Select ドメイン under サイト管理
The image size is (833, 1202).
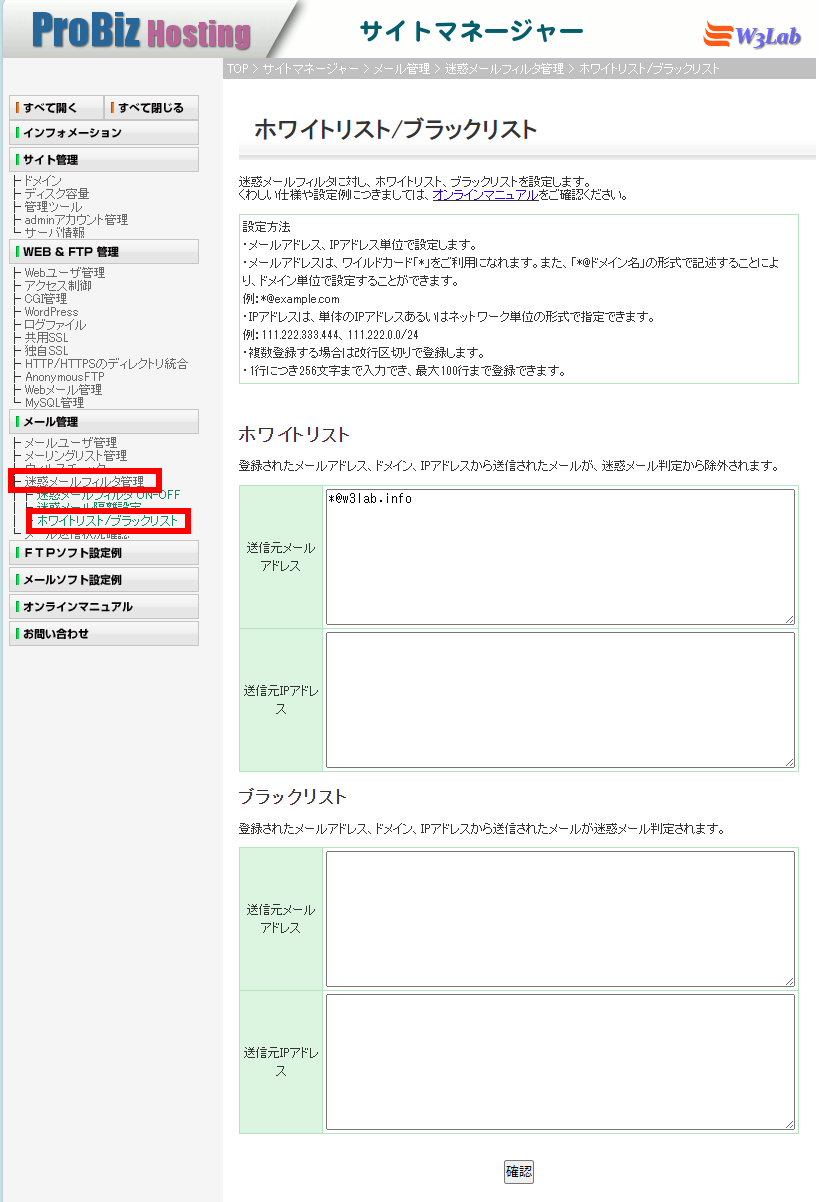coord(42,180)
